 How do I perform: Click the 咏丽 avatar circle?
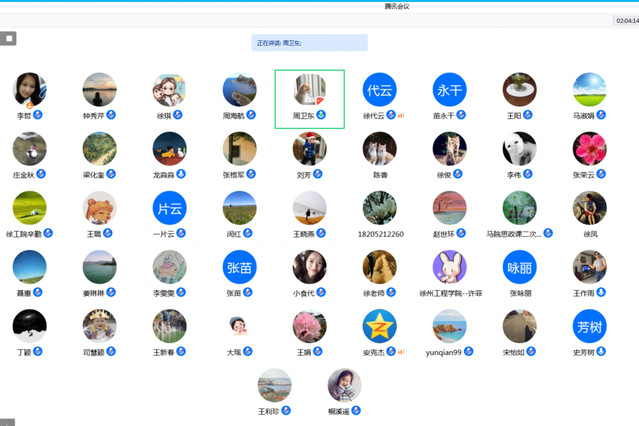tap(519, 267)
